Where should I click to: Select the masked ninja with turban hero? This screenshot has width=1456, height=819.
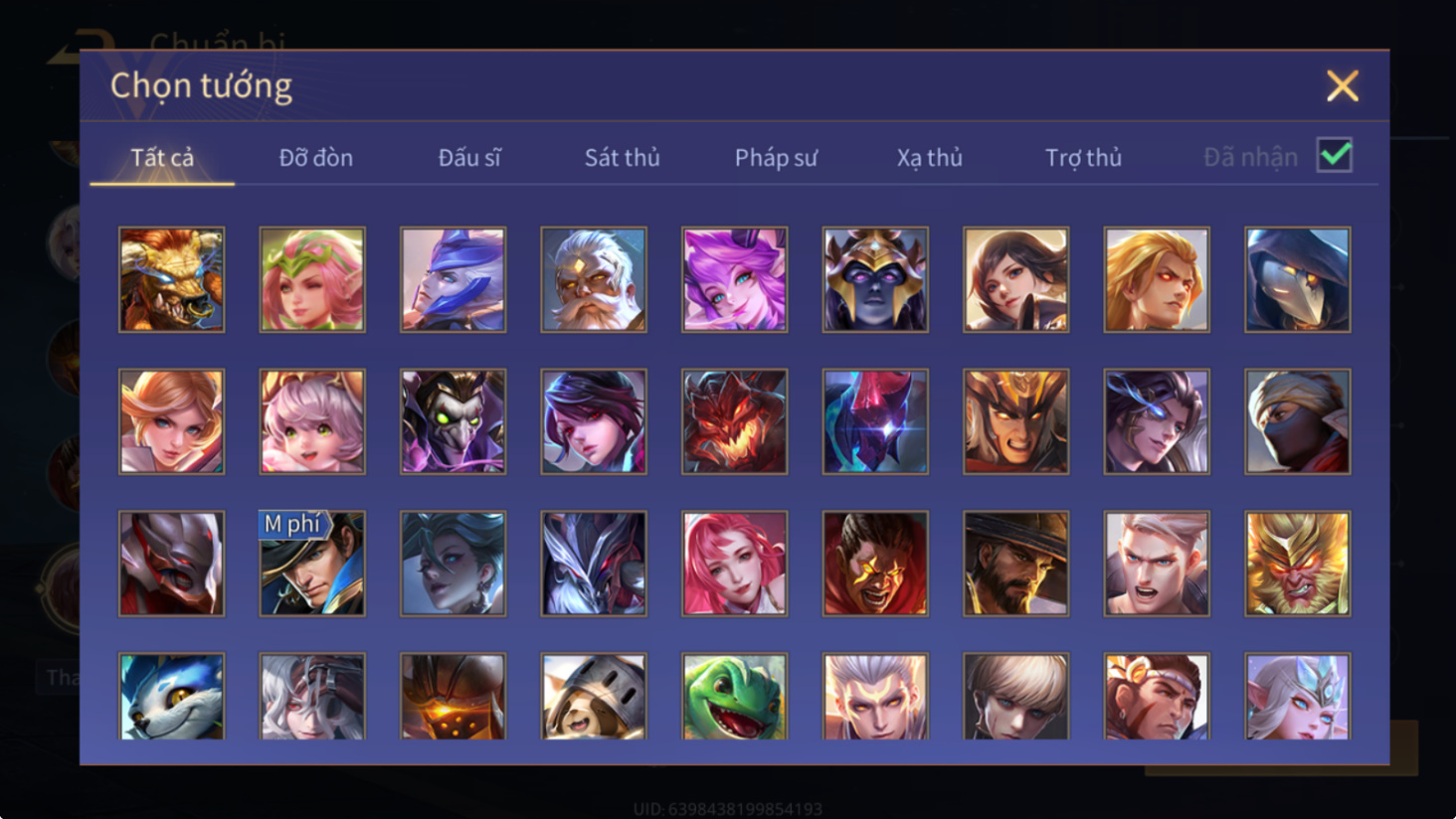point(1297,421)
